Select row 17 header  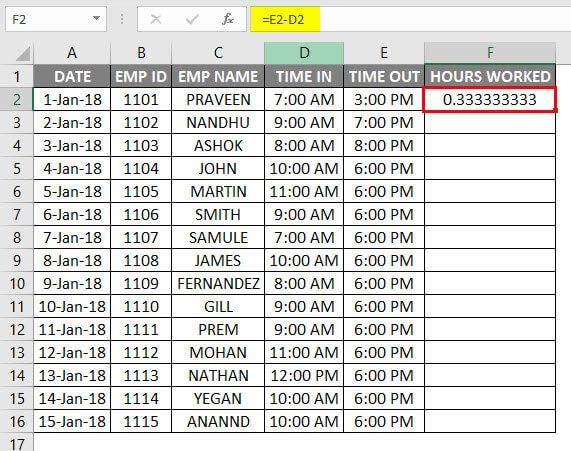pos(17,442)
